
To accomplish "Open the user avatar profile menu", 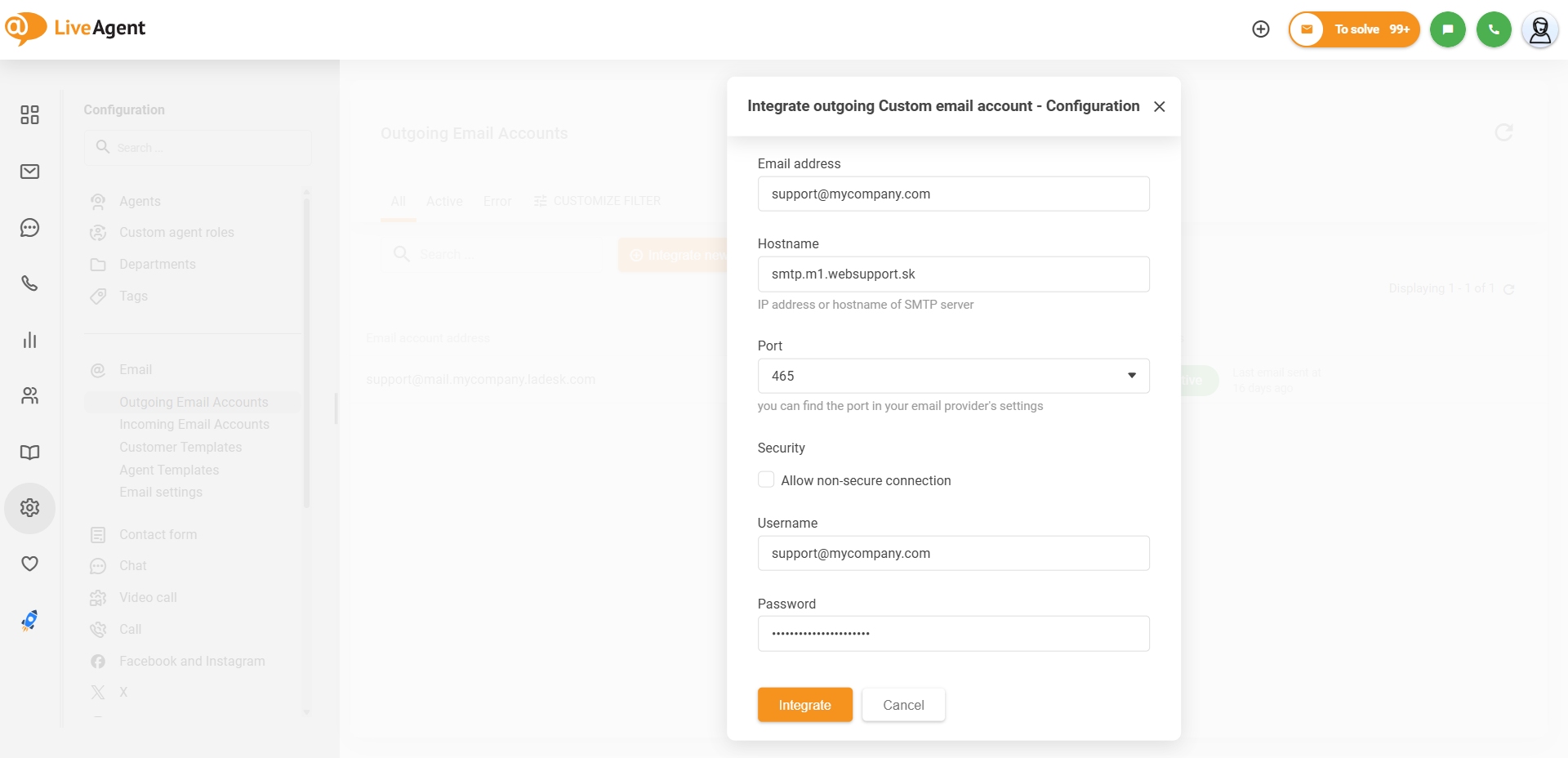I will click(x=1539, y=30).
